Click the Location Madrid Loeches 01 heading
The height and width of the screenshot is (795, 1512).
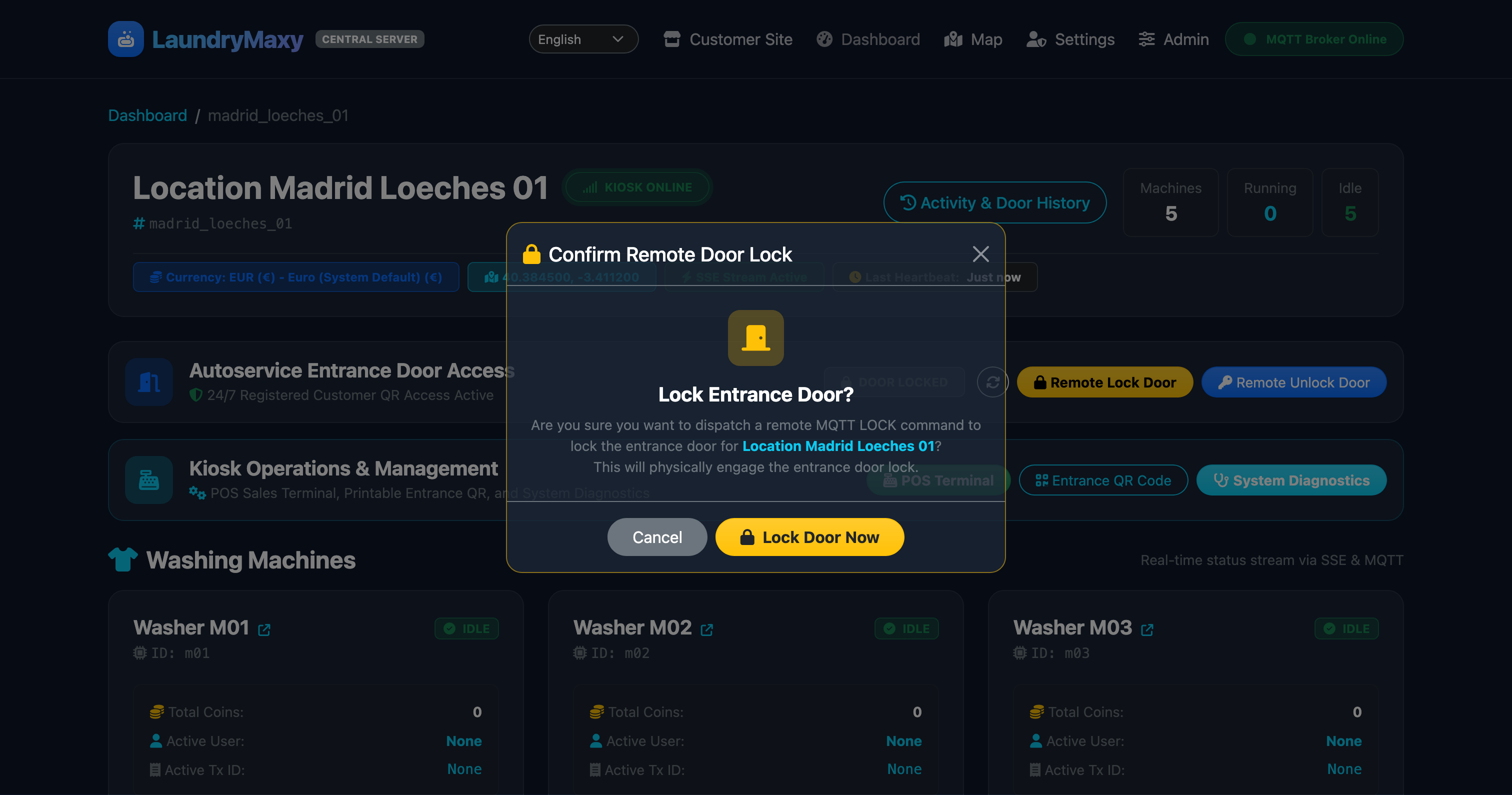coord(340,188)
